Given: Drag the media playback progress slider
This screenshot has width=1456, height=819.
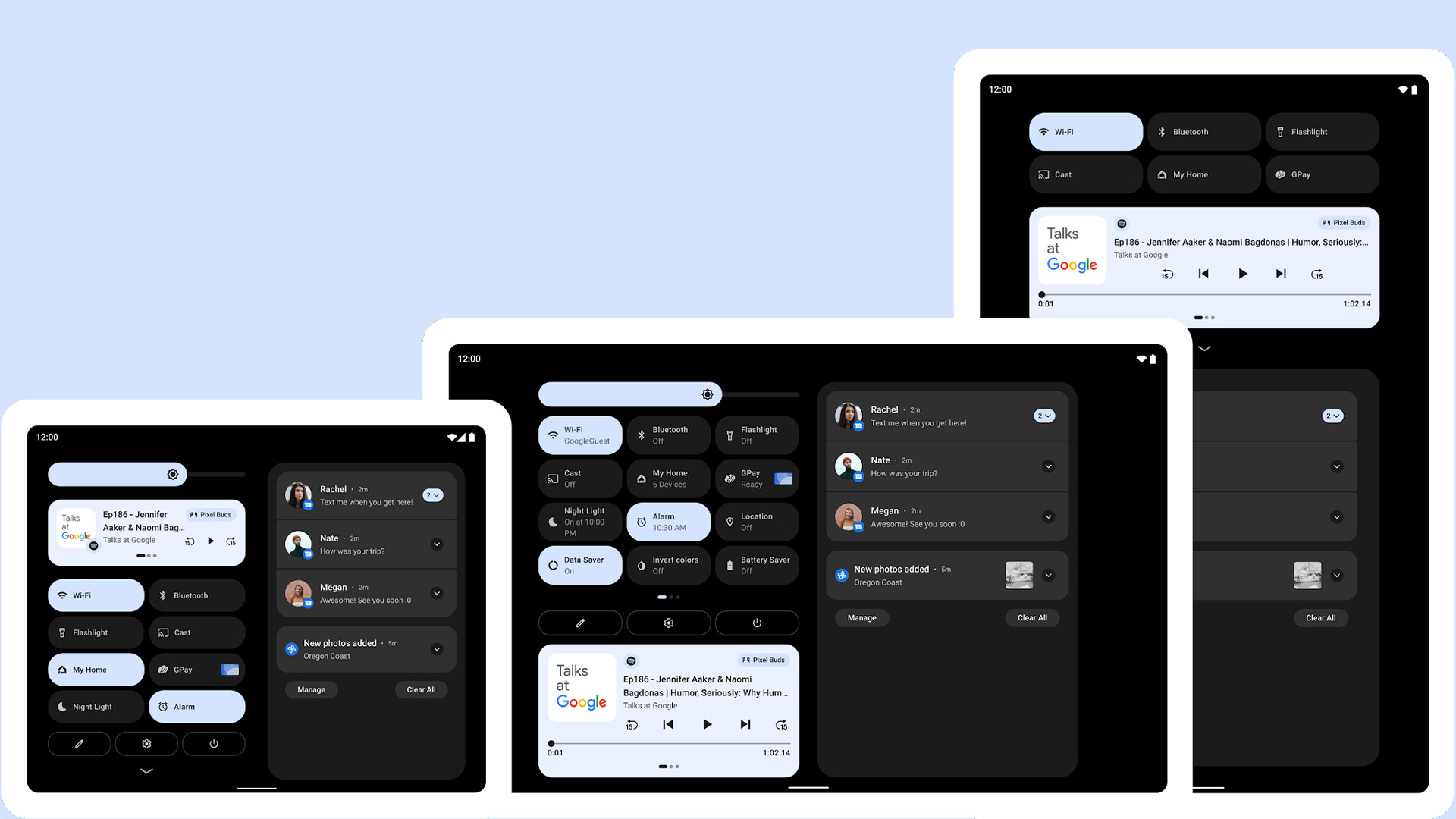Looking at the screenshot, I should click(551, 742).
